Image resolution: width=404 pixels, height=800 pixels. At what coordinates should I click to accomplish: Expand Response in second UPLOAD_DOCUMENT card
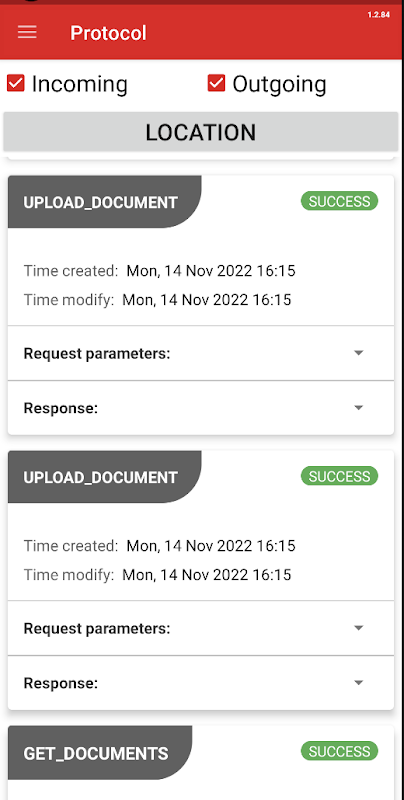click(201, 683)
